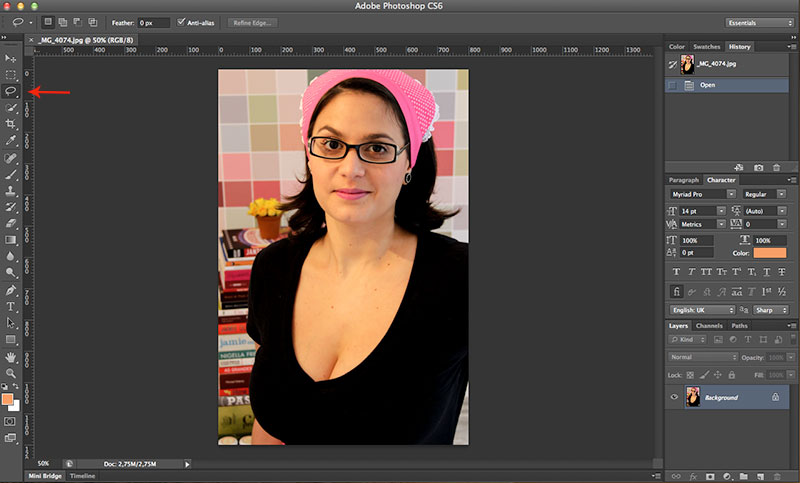The image size is (800, 483).
Task: Select the Move tool
Action: [x=11, y=58]
